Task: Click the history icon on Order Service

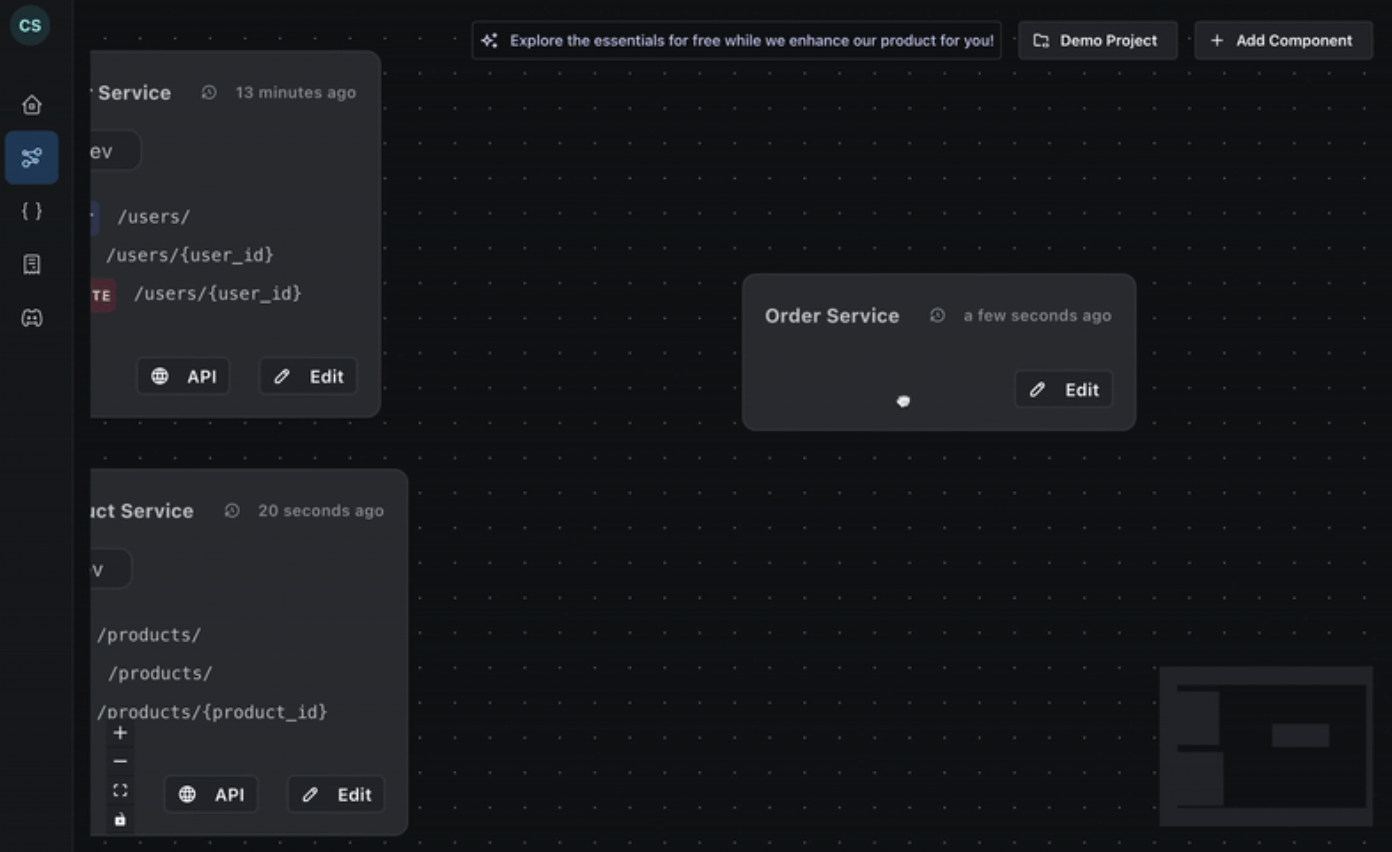Action: 937,316
